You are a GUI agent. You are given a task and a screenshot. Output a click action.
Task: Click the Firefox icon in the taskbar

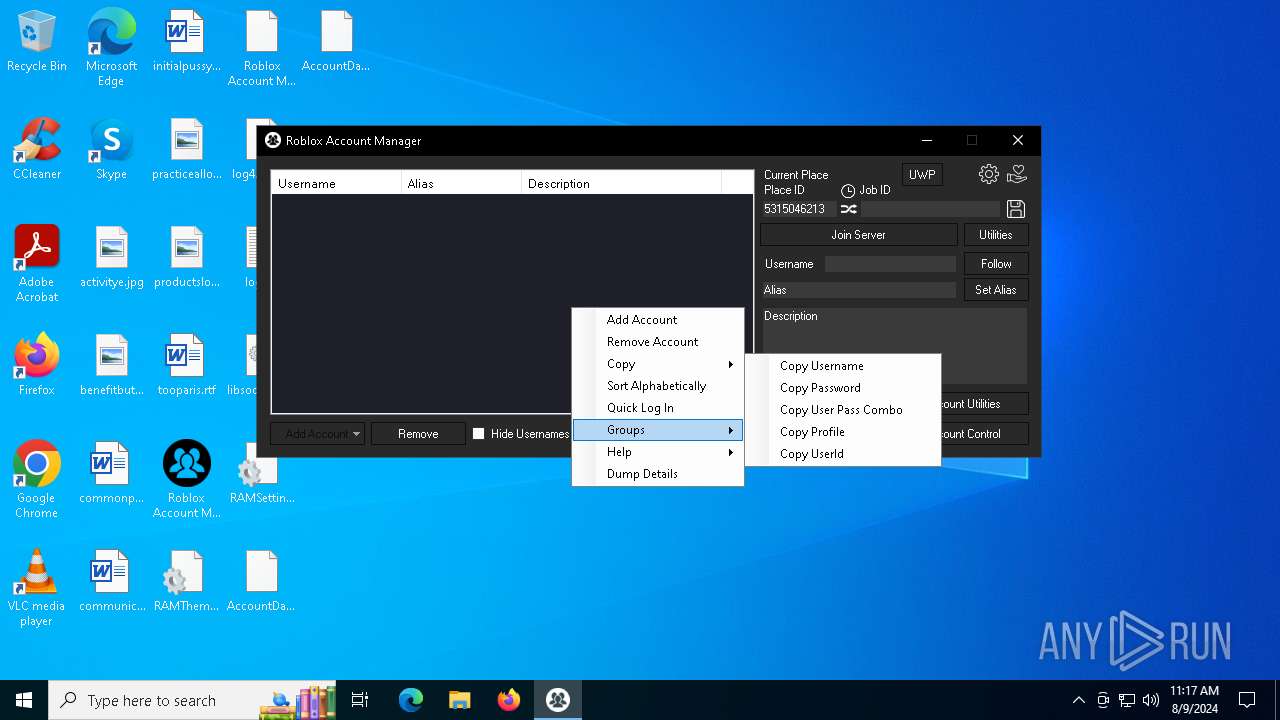click(x=509, y=700)
